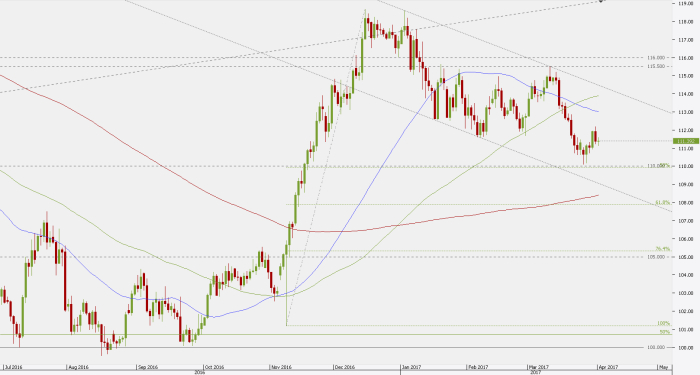Click the Nov 2016 date axis label
This screenshot has height=375, width=700.
tap(282, 367)
